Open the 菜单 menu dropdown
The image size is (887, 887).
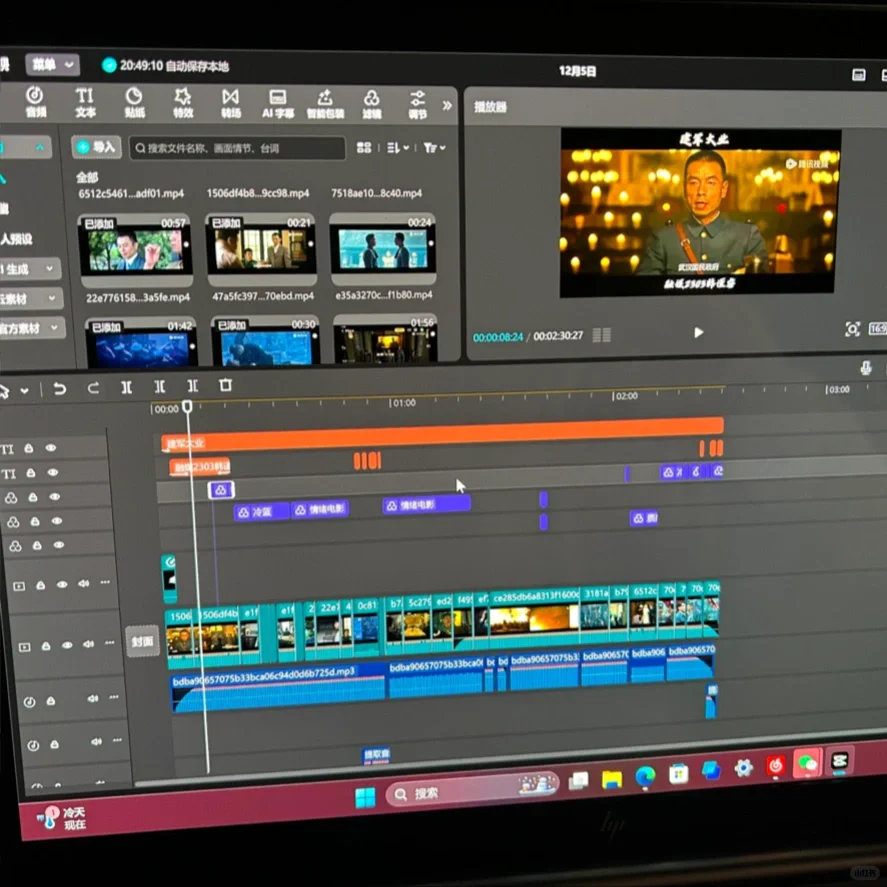52,64
